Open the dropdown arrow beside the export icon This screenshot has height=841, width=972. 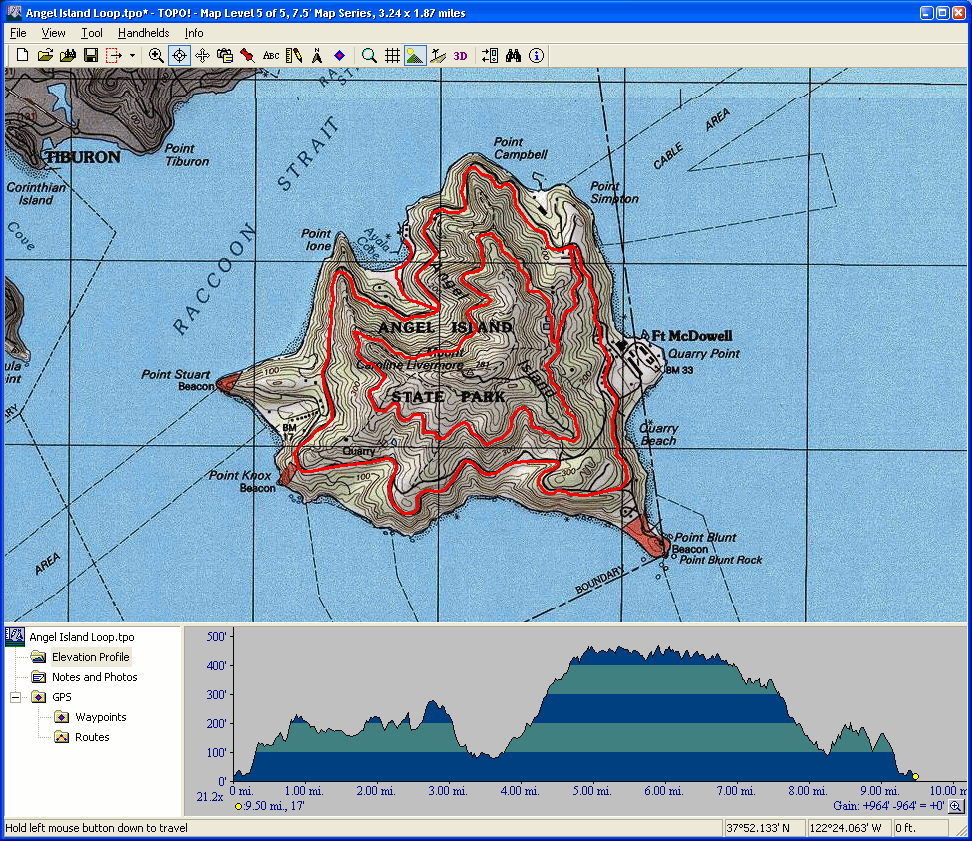tap(132, 56)
